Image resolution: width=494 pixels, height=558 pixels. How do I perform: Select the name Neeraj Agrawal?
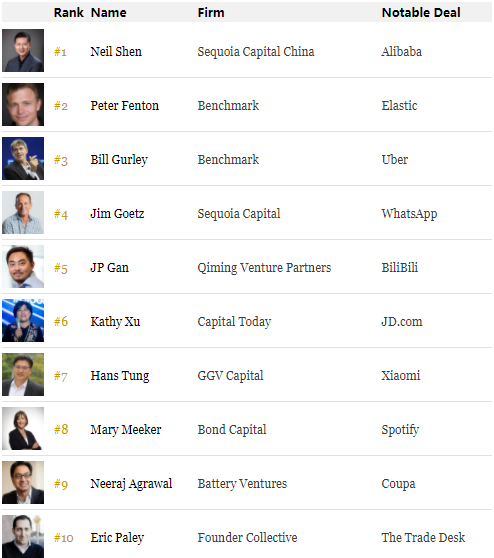[x=131, y=484]
